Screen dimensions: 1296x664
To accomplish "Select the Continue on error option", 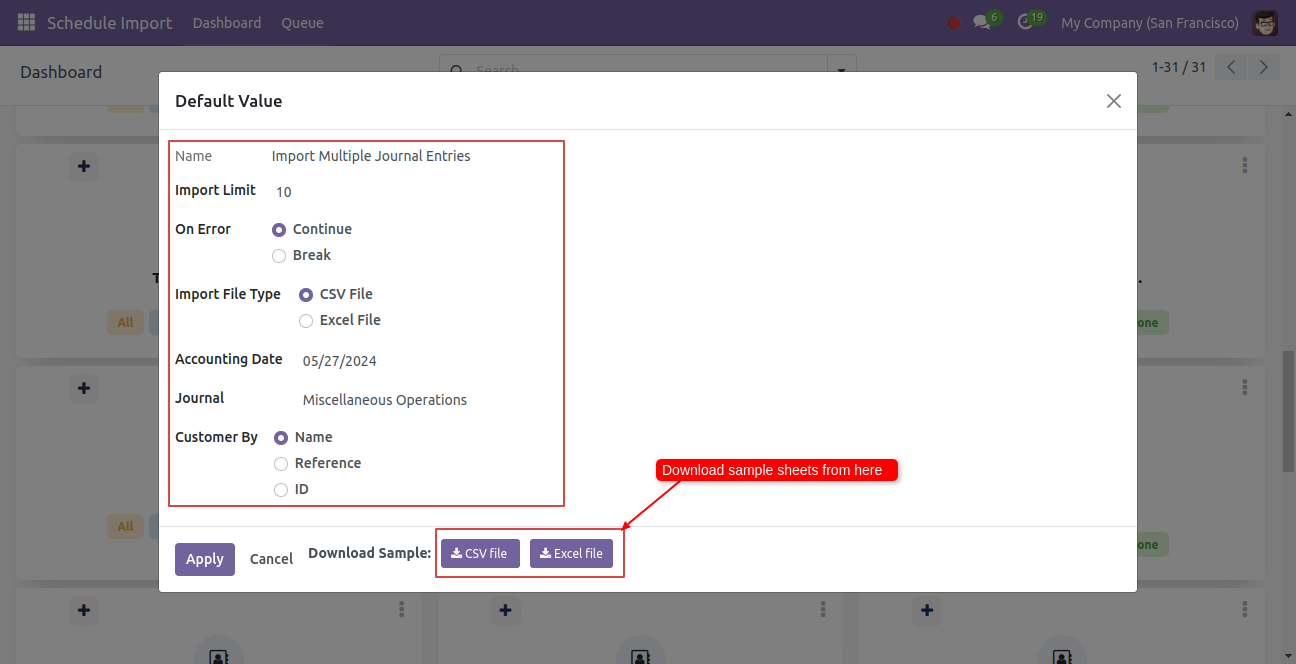I will click(279, 230).
